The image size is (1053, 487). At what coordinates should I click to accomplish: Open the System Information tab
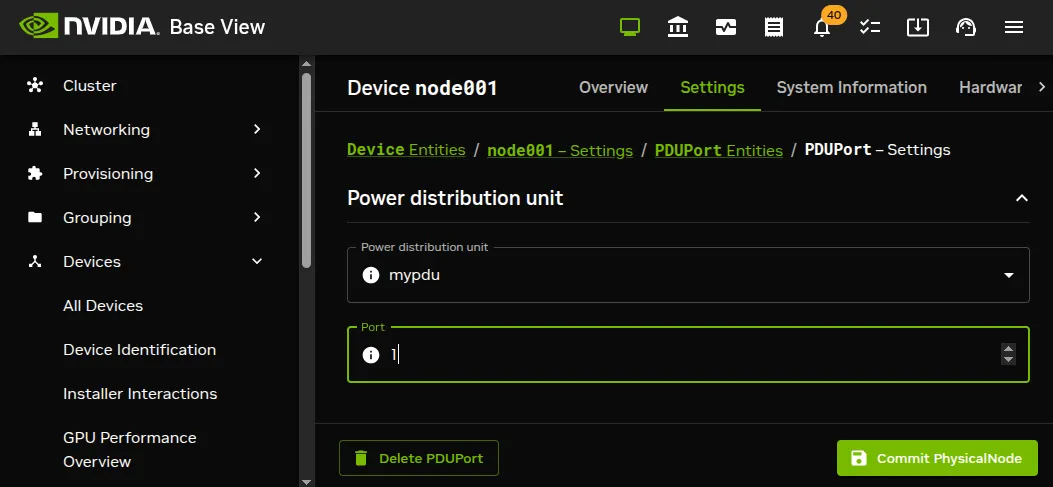tap(852, 87)
